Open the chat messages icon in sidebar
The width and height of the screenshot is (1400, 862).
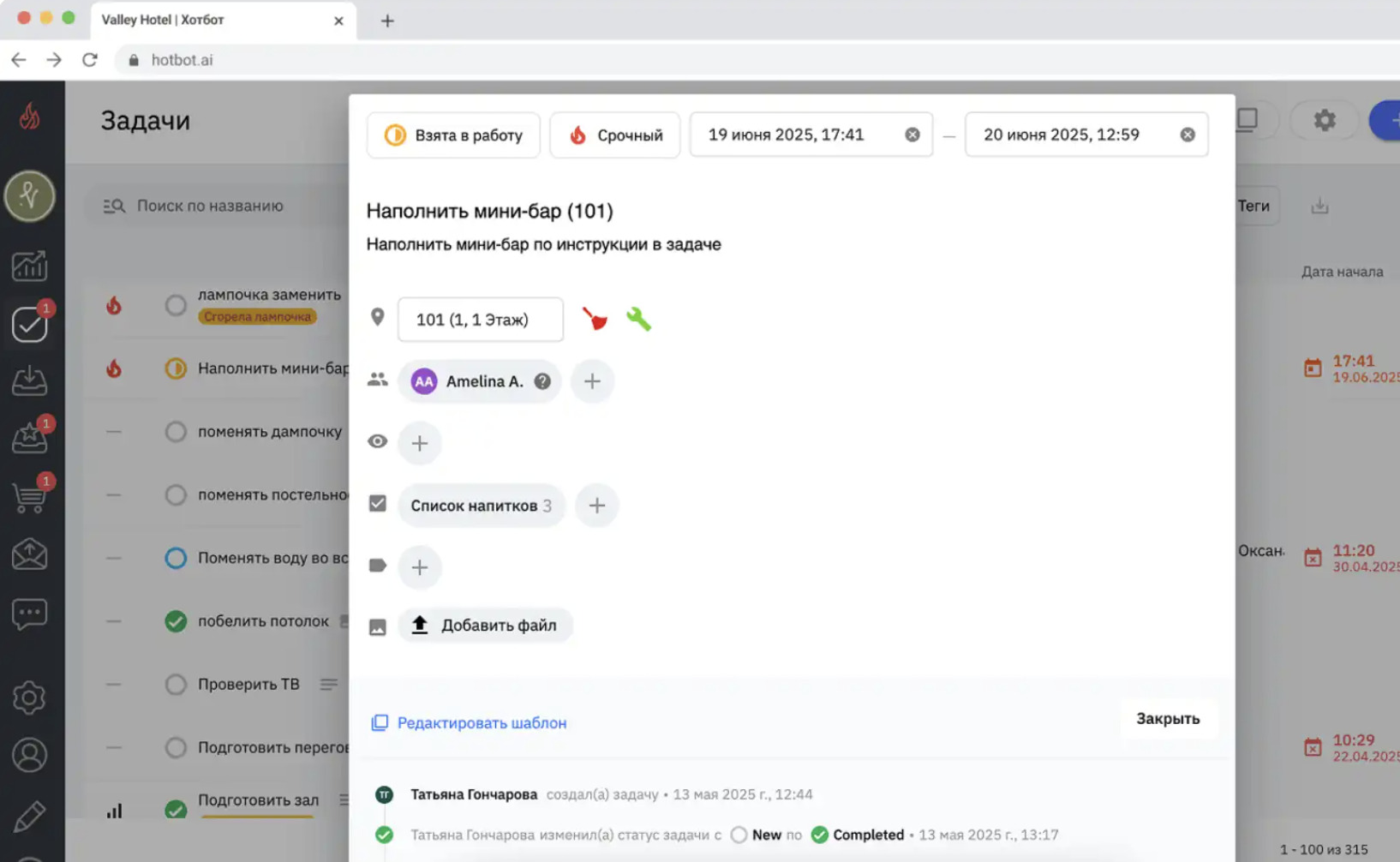click(29, 612)
